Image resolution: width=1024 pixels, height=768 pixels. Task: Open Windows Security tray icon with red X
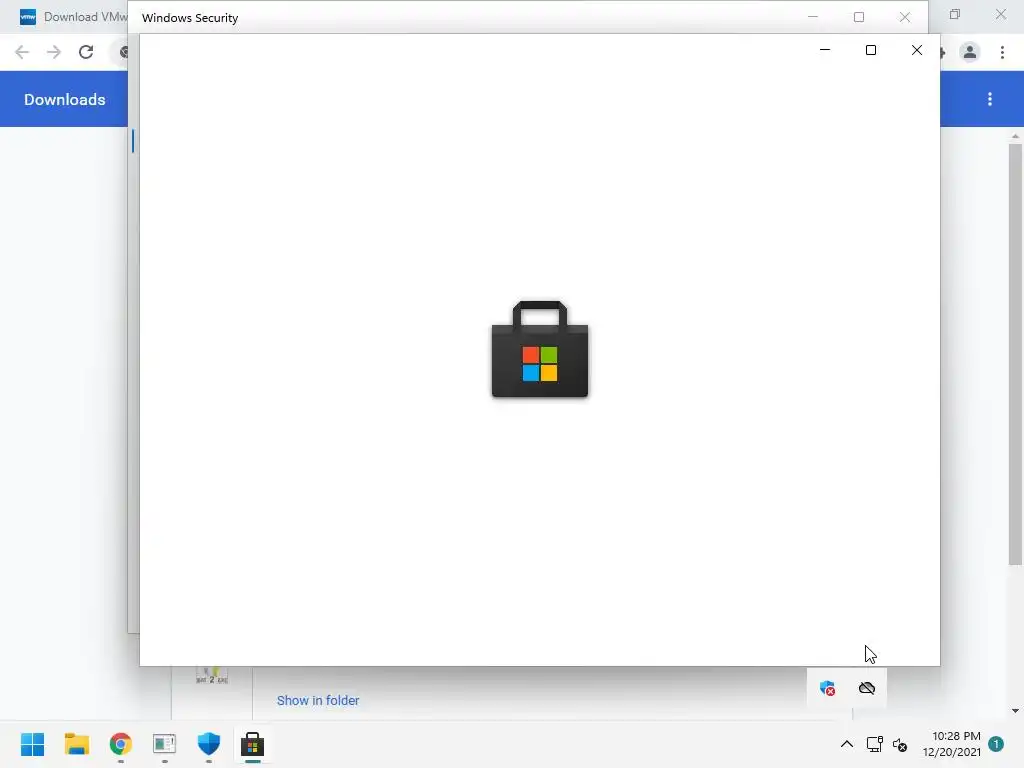(827, 688)
